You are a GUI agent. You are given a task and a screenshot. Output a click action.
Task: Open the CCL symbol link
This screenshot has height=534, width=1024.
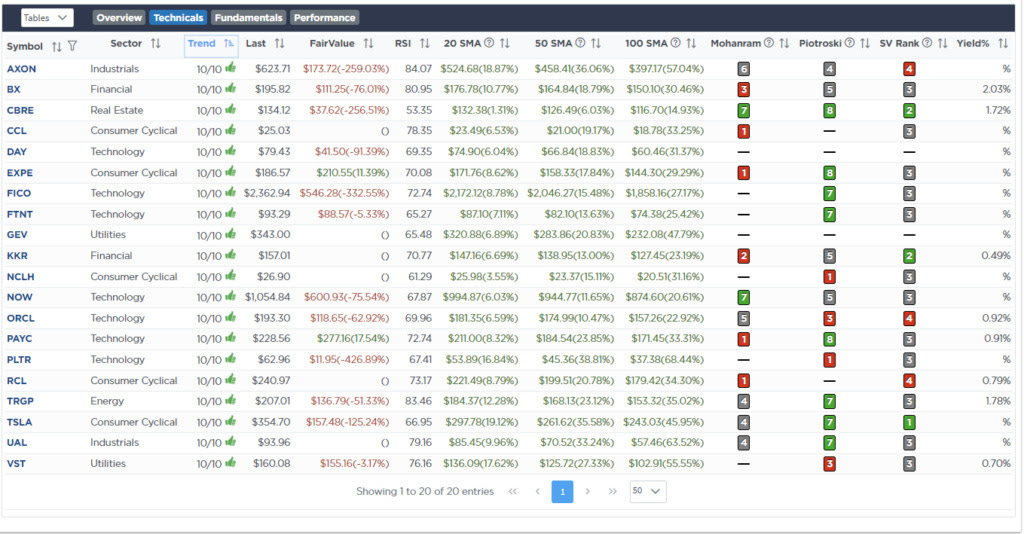point(16,131)
